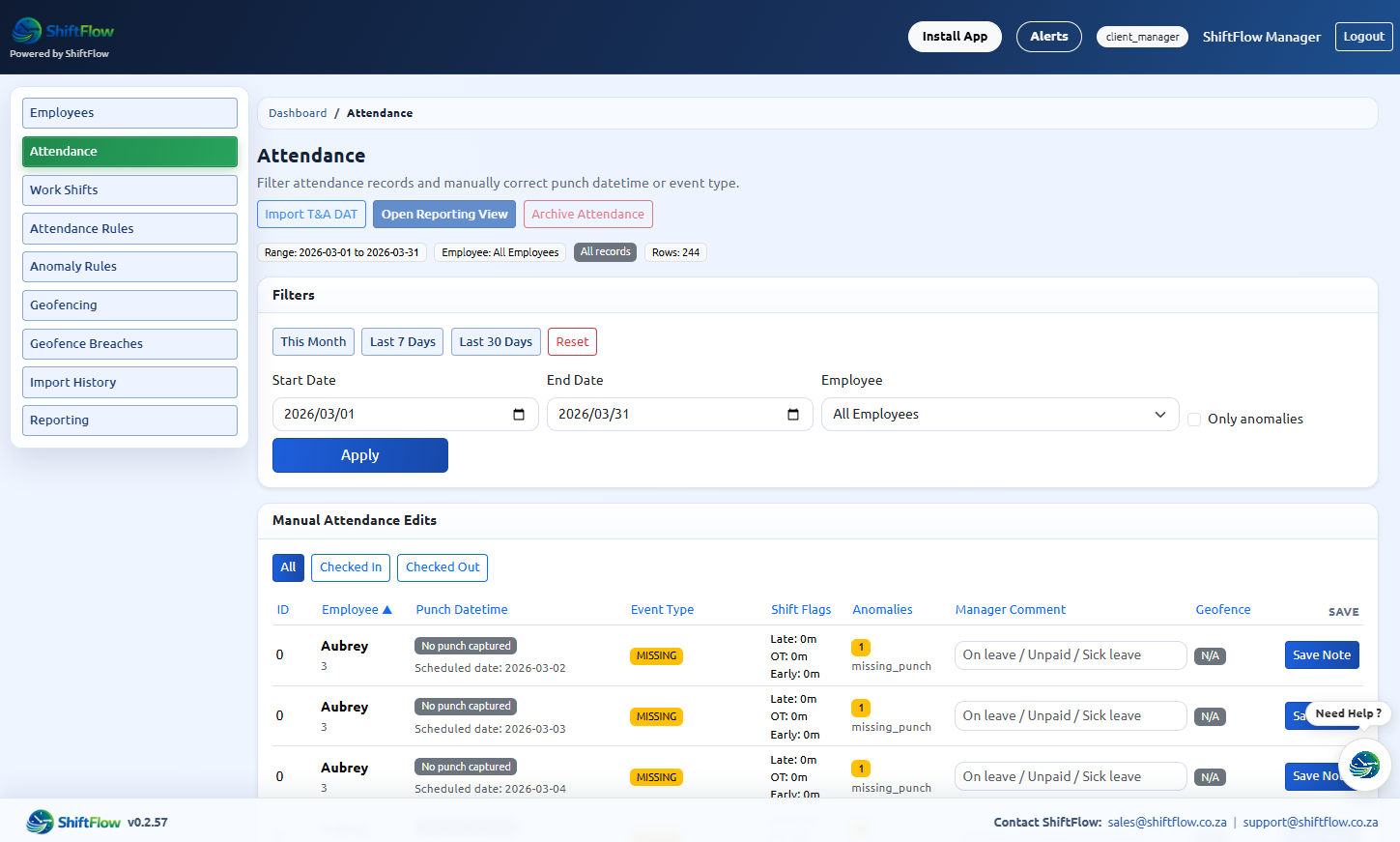Click the Rows: 244 badge

(x=675, y=252)
